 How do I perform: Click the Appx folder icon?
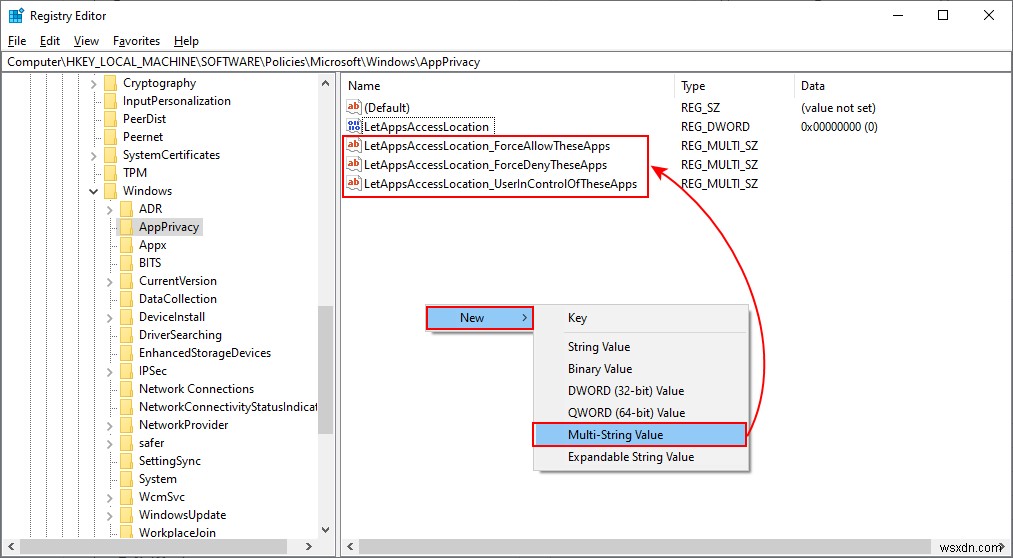click(x=127, y=245)
